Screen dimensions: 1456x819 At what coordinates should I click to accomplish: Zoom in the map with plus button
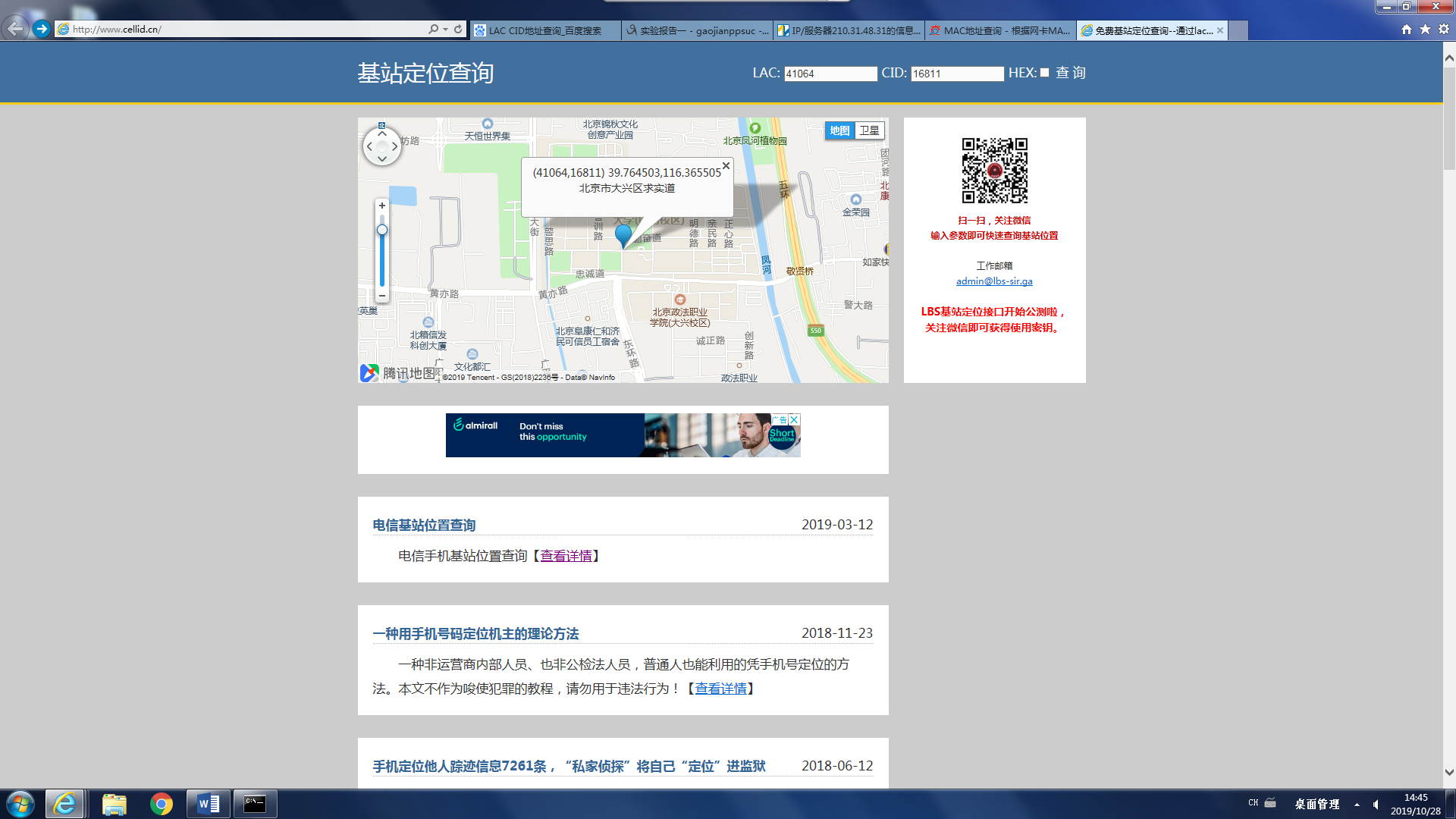pyautogui.click(x=382, y=206)
